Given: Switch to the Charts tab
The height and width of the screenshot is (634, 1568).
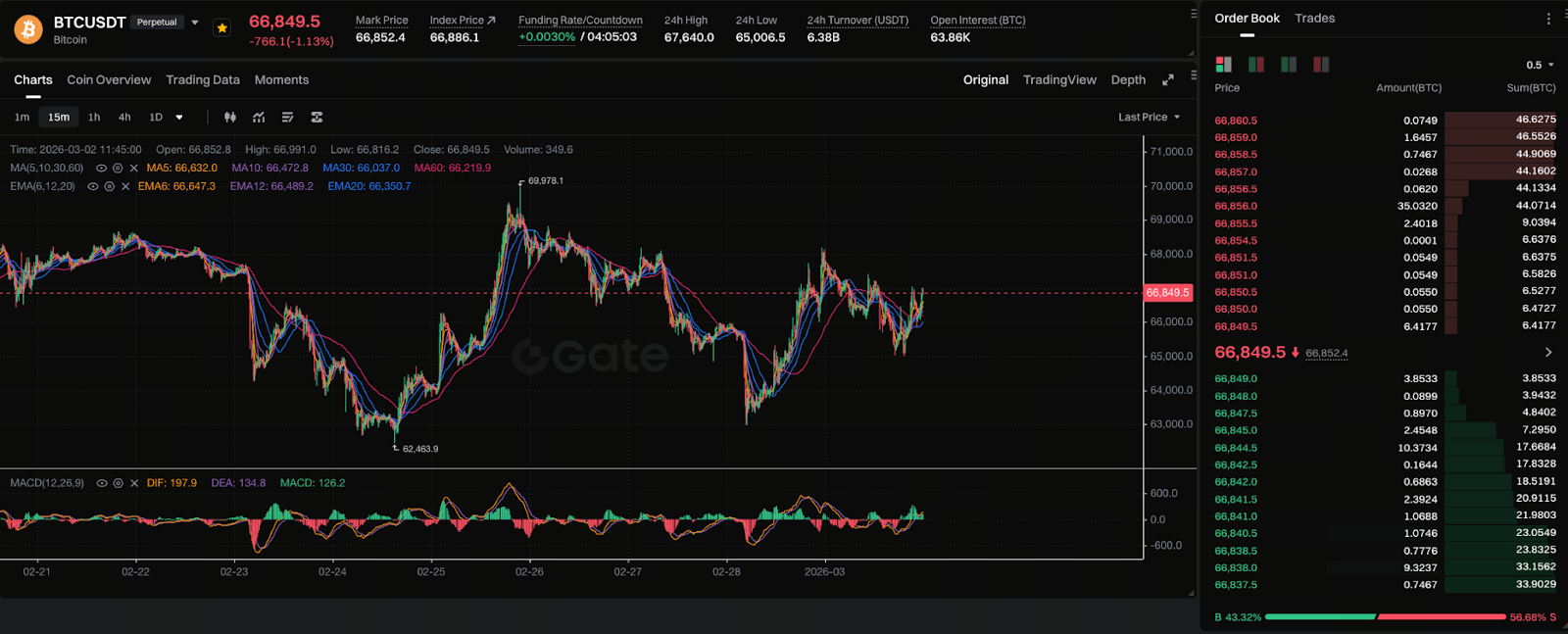Looking at the screenshot, I should tap(33, 80).
